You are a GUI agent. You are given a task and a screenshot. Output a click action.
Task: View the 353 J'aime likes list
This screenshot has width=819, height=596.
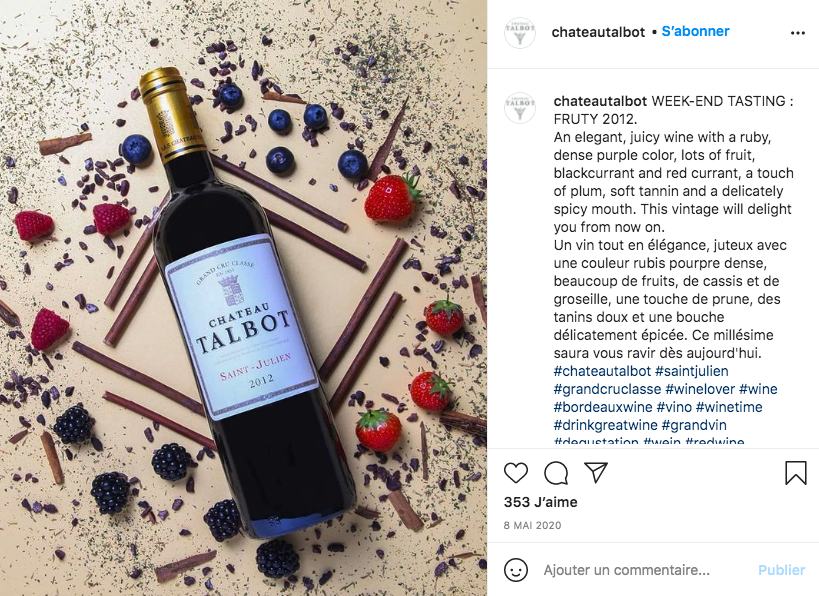[x=541, y=502]
